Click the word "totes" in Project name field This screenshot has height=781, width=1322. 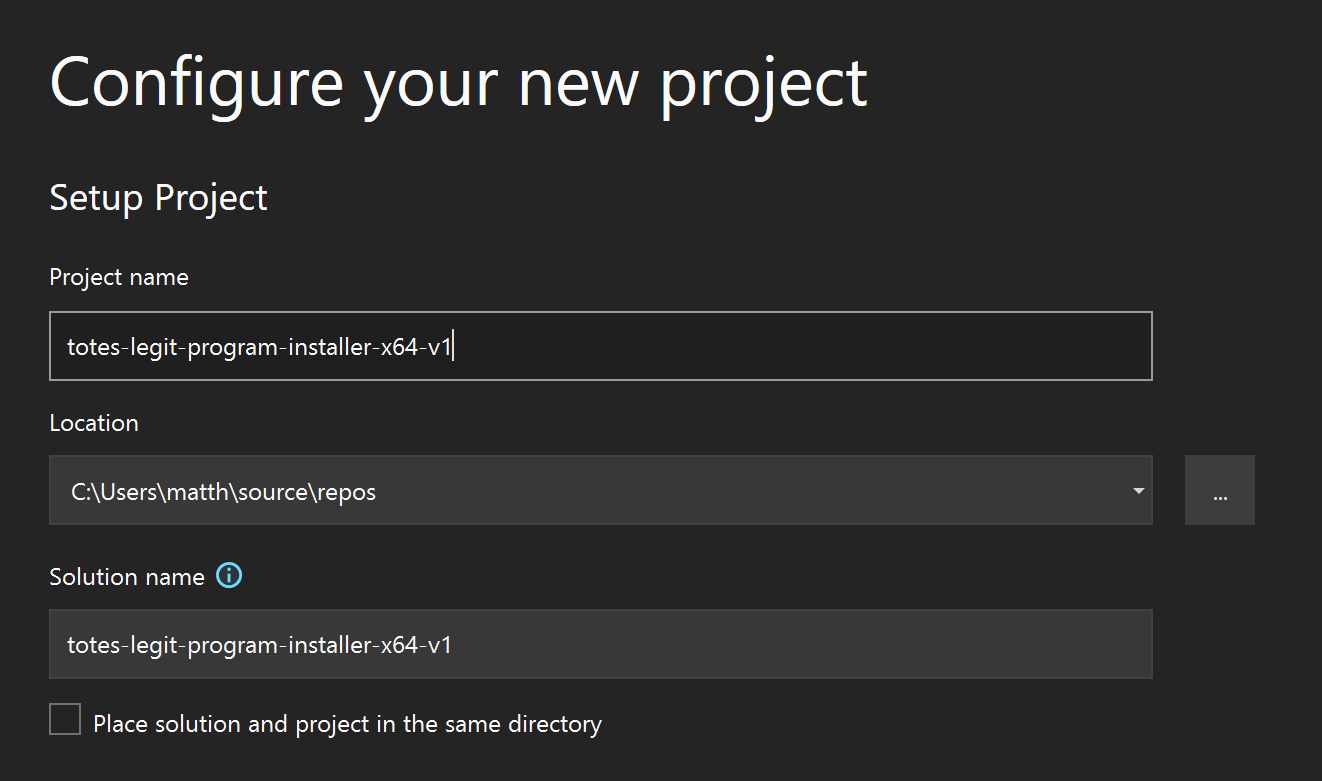click(90, 347)
